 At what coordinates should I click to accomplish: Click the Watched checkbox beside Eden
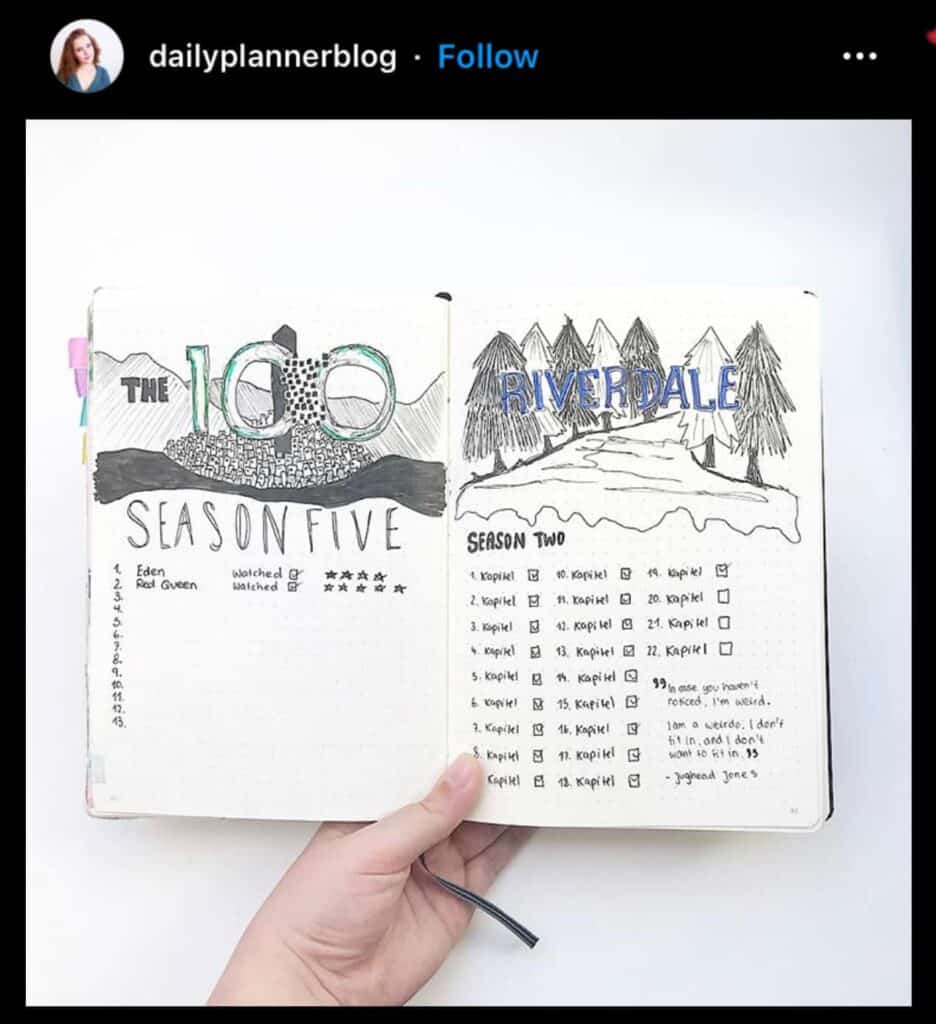tap(295, 573)
